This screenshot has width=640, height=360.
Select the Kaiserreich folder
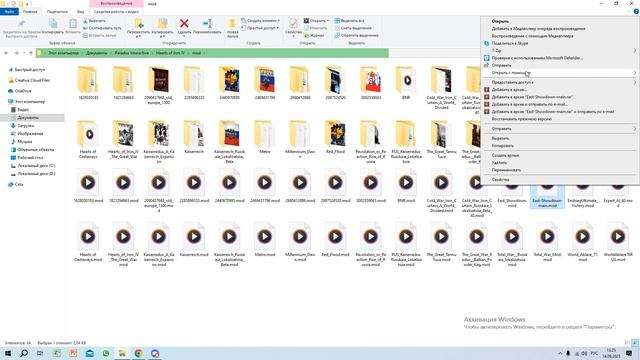click(194, 137)
